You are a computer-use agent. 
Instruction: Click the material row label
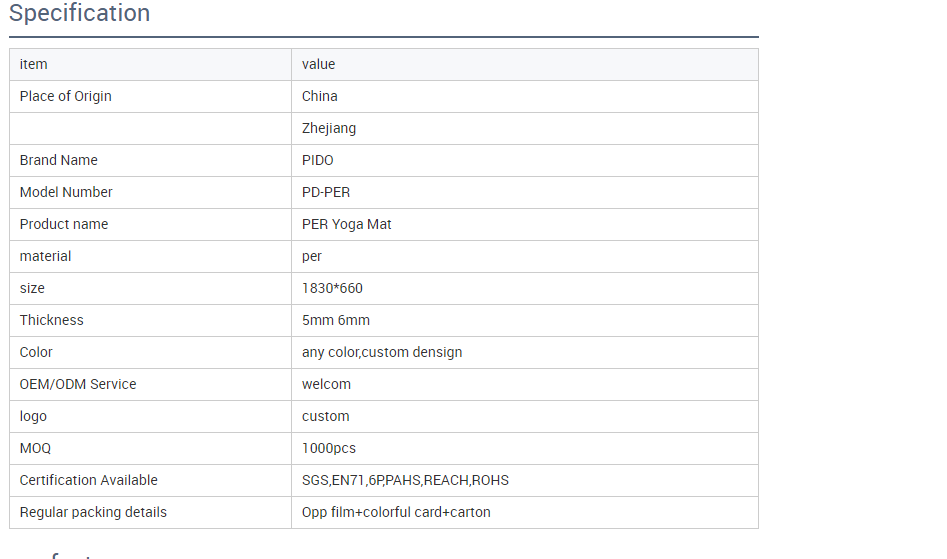tap(46, 256)
